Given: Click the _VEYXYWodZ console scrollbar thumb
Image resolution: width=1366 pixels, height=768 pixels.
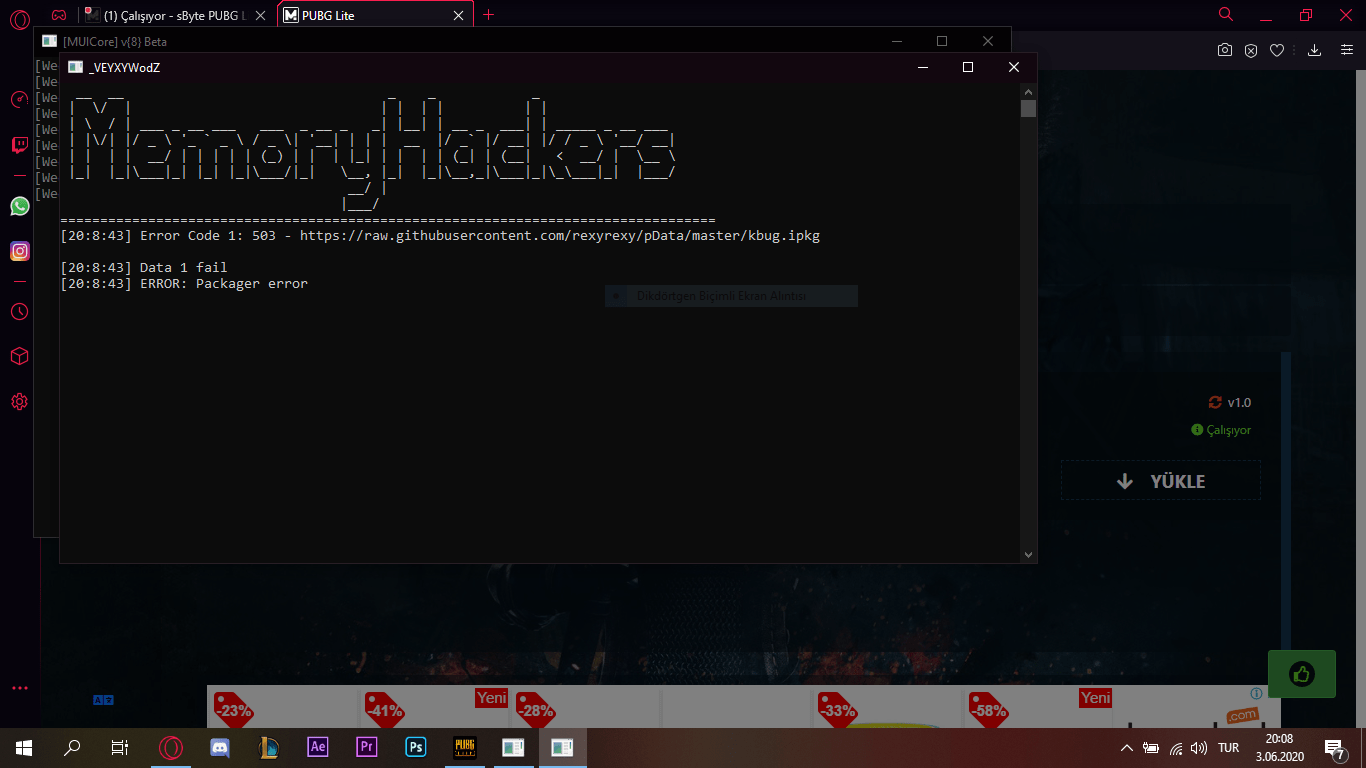Looking at the screenshot, I should tap(1028, 109).
